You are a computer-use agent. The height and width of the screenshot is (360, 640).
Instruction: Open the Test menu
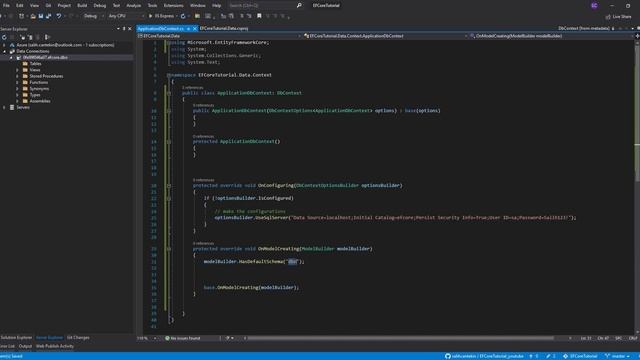[x=116, y=6]
